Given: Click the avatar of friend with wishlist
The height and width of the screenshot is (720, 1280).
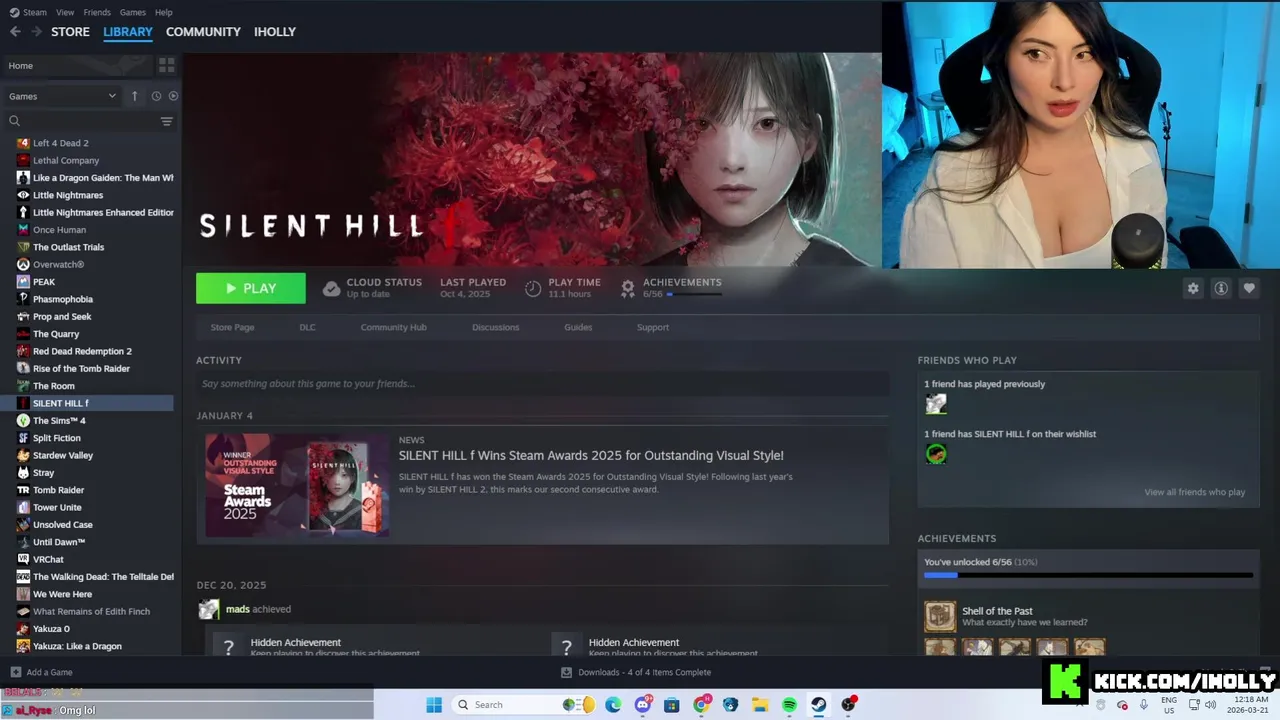Looking at the screenshot, I should 936,454.
